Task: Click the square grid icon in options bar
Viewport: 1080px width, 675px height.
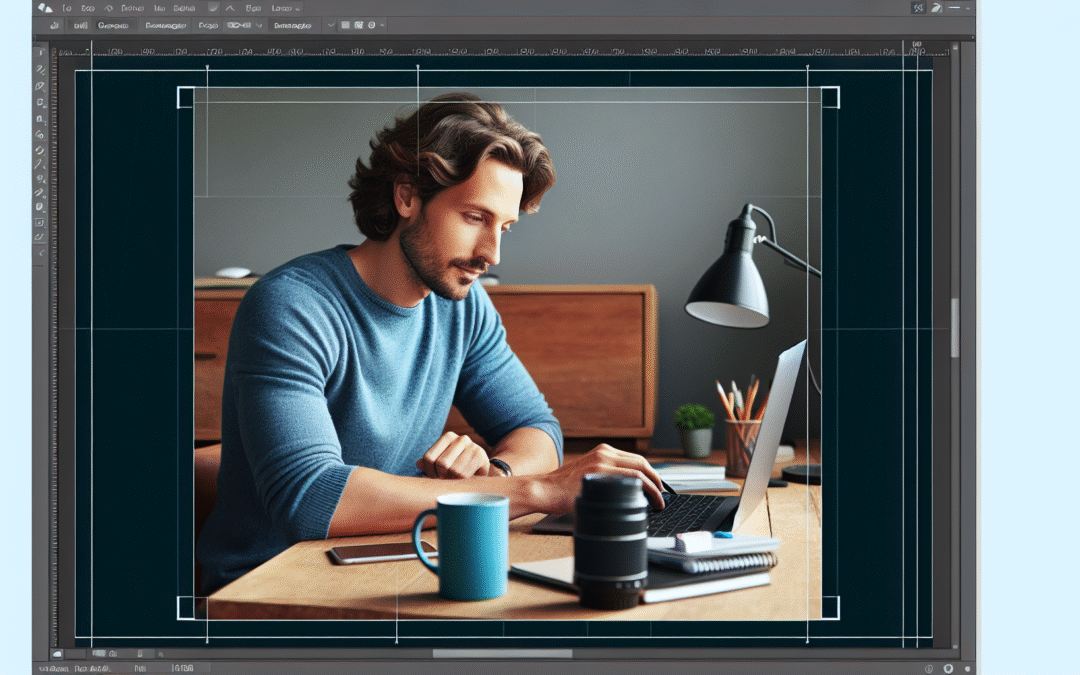Action: [345, 25]
